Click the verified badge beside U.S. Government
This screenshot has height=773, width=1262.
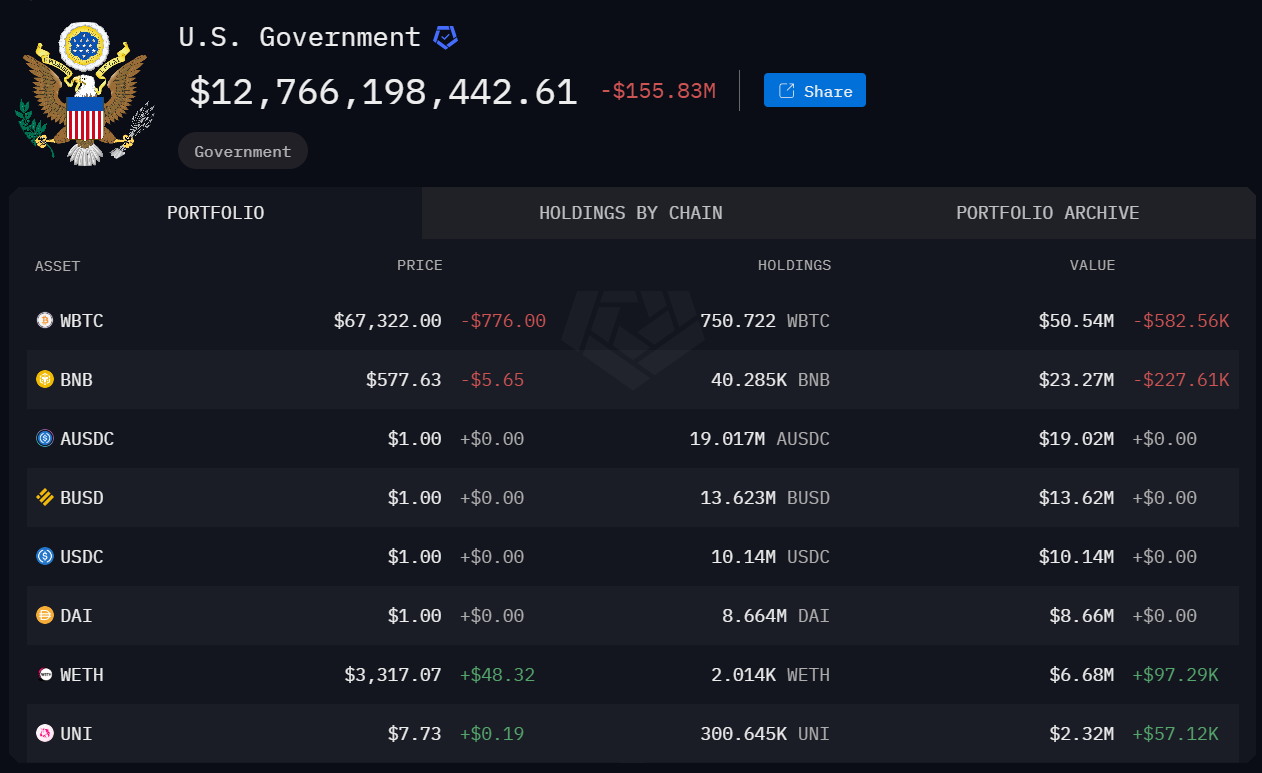click(445, 38)
